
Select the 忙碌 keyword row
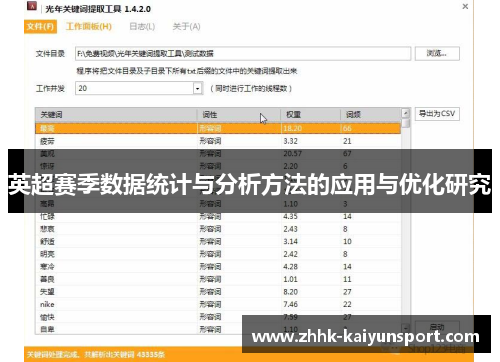tap(218, 217)
